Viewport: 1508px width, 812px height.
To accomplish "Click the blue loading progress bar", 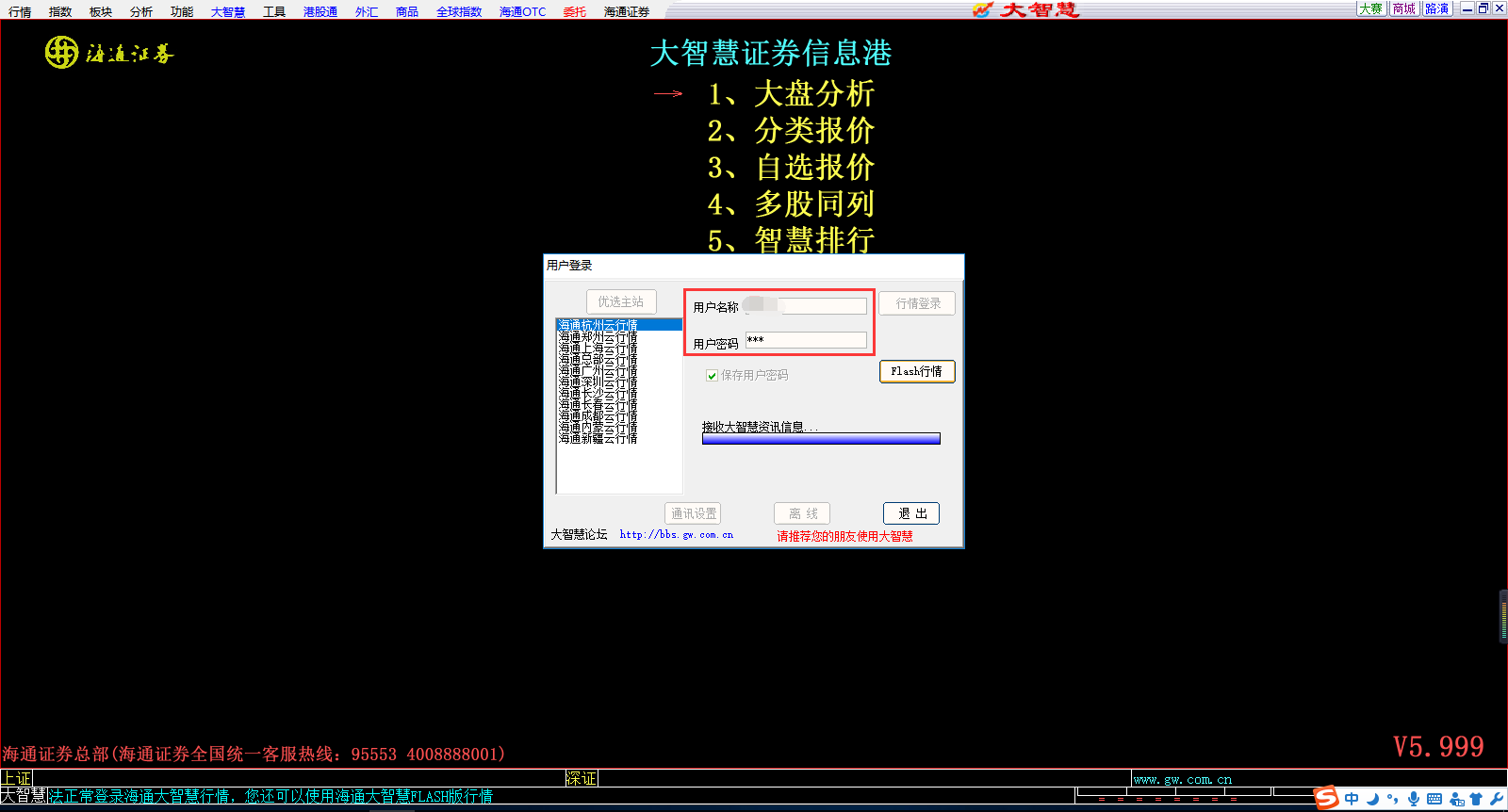I will [821, 439].
